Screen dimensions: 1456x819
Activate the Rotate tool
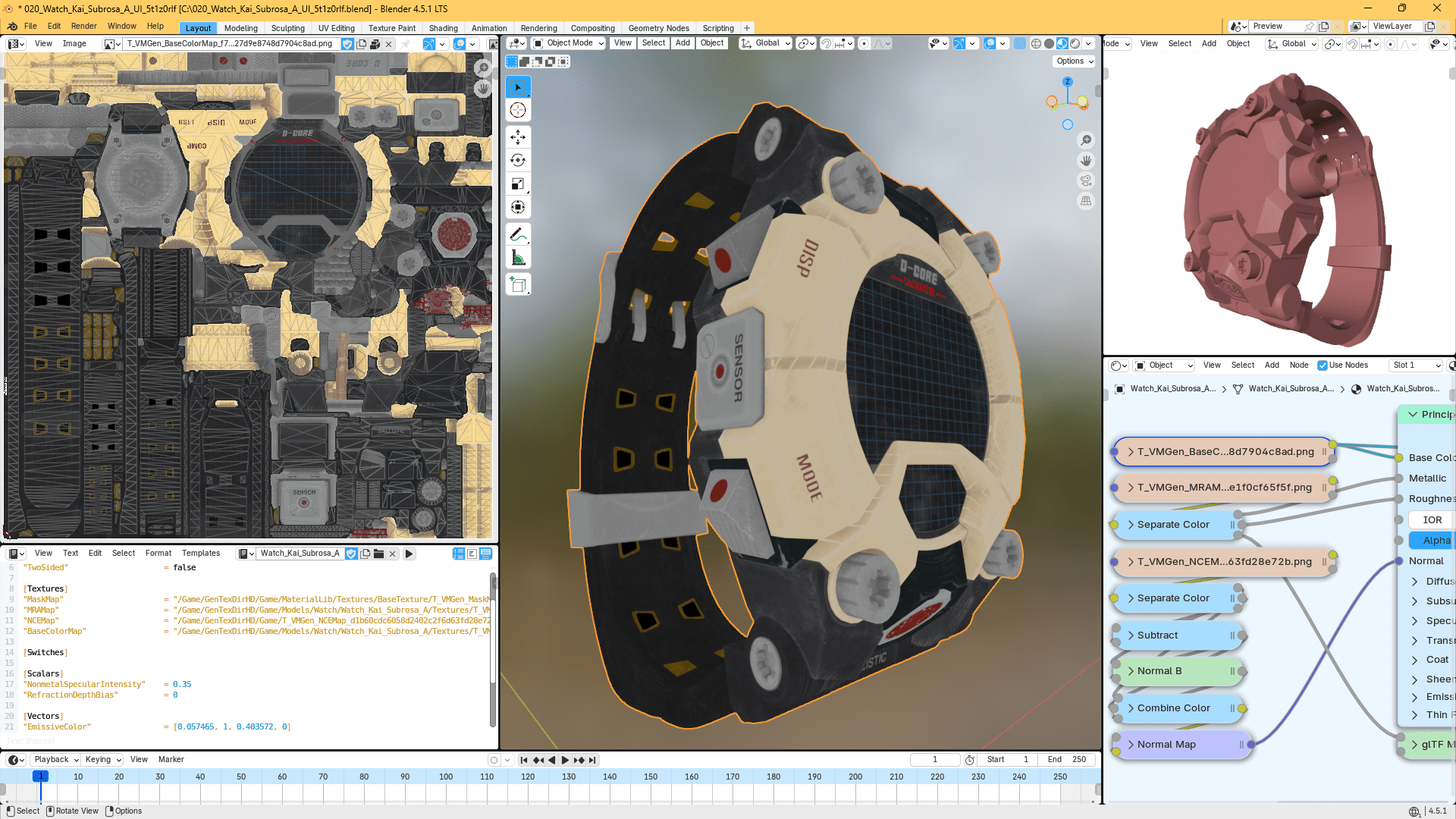518,161
